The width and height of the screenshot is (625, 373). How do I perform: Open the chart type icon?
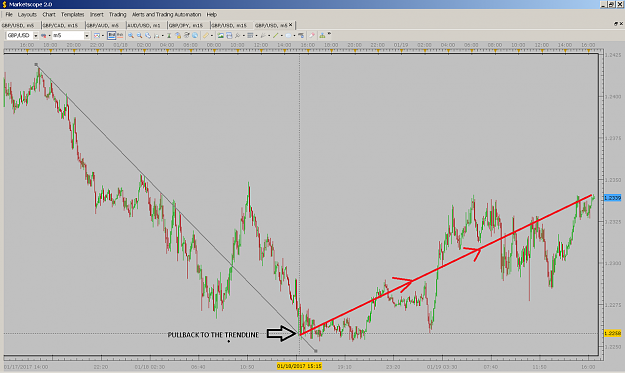click(x=97, y=35)
